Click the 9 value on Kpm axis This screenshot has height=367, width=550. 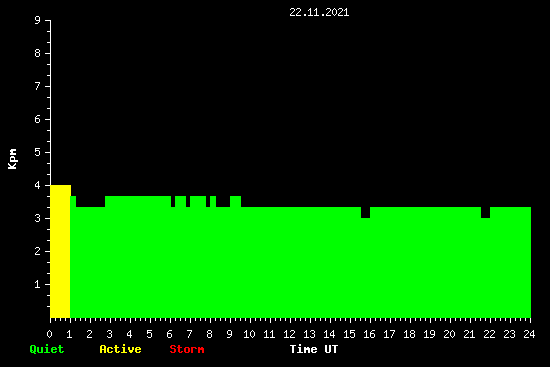tap(38, 20)
